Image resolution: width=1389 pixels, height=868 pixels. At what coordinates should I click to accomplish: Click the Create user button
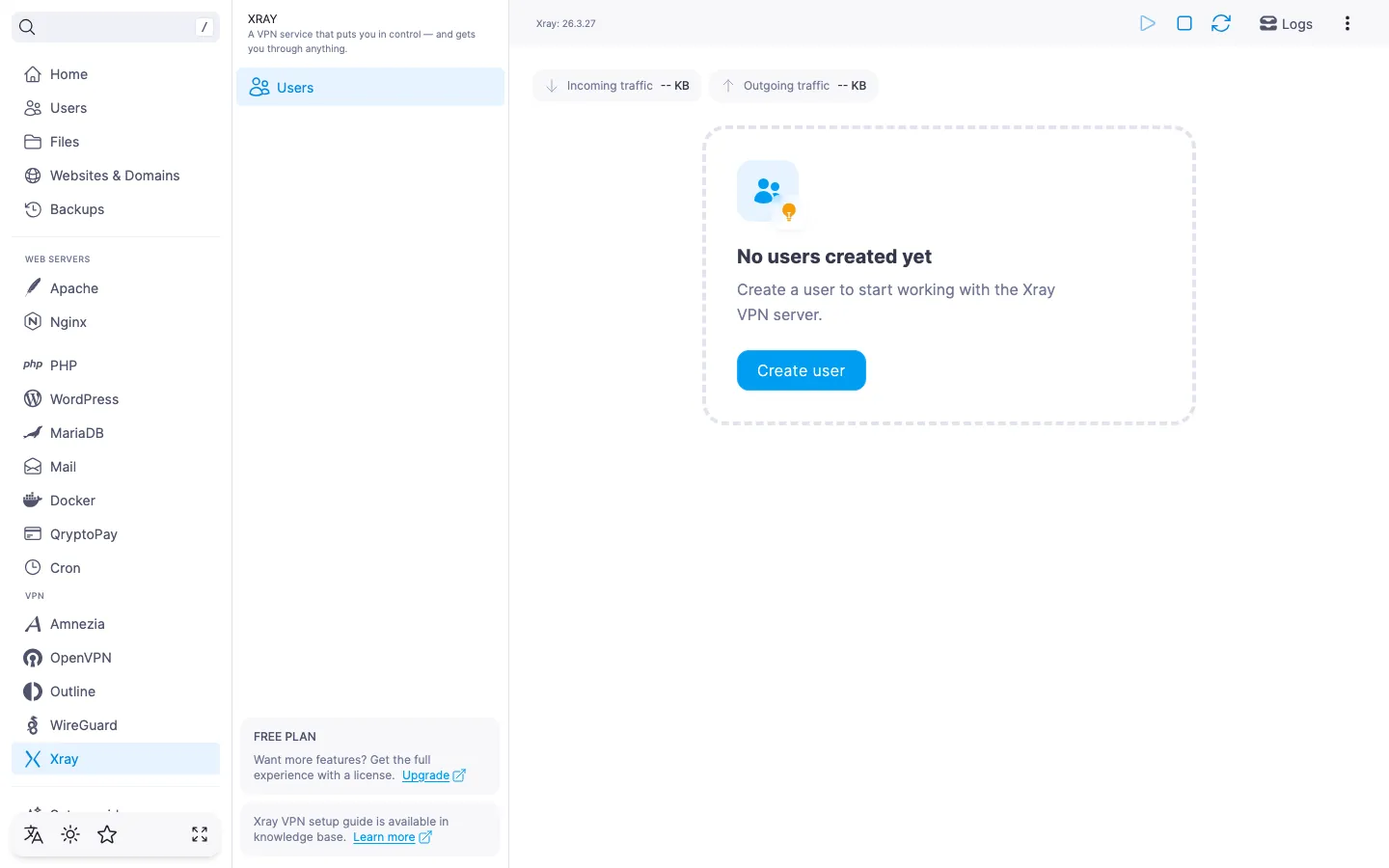pos(802,370)
